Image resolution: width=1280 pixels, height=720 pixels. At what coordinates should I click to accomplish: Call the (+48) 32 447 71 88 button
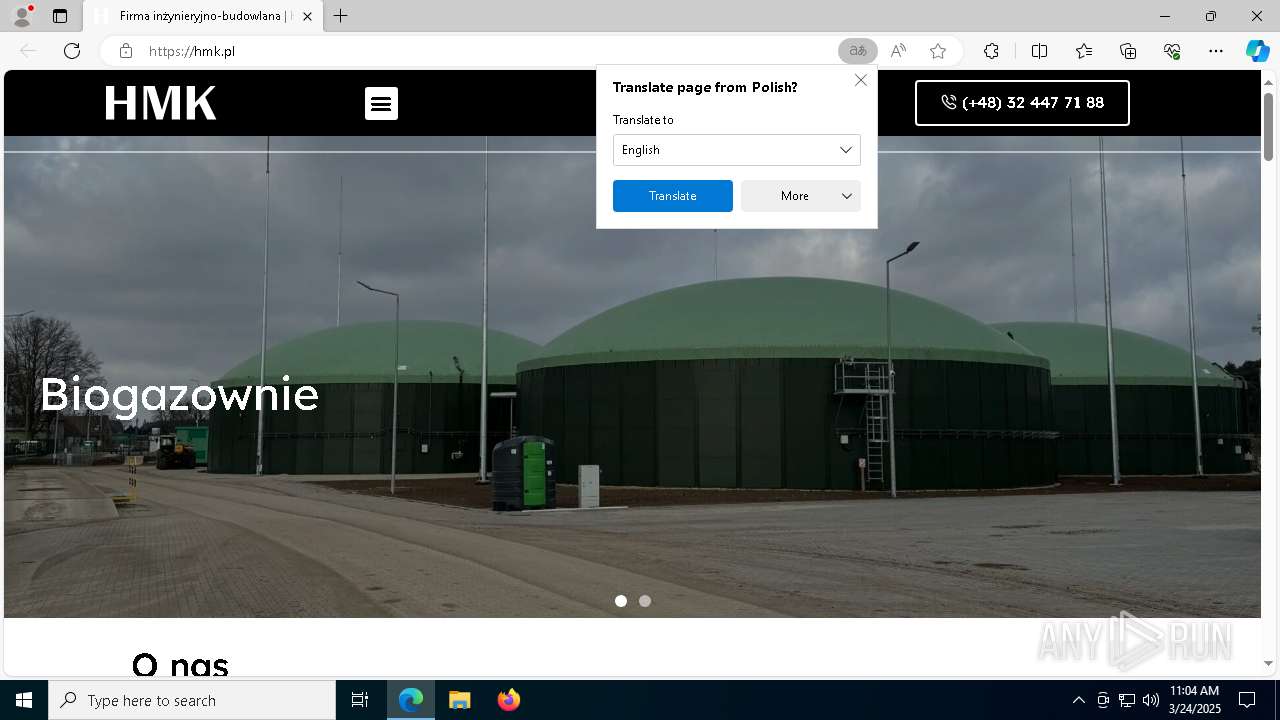click(1022, 103)
